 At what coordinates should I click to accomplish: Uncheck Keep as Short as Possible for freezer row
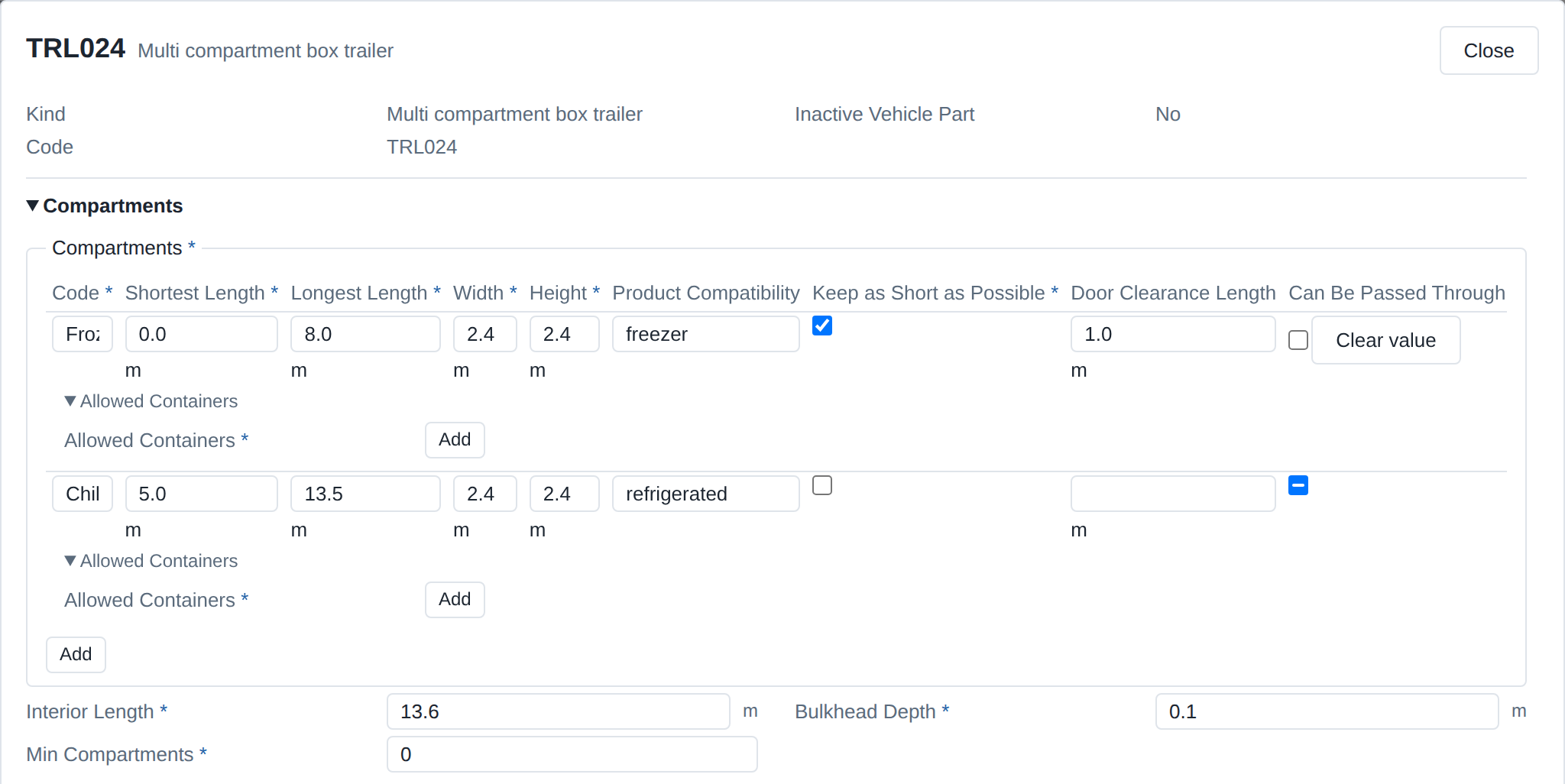click(822, 326)
